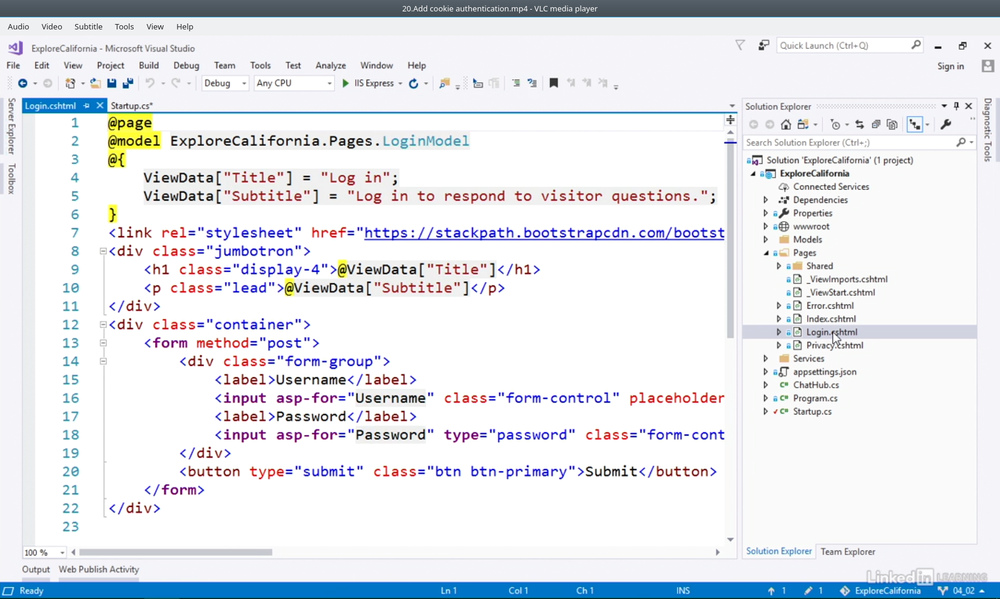Open the Toolbox side tab
The height and width of the screenshot is (599, 1000).
pyautogui.click(x=11, y=179)
